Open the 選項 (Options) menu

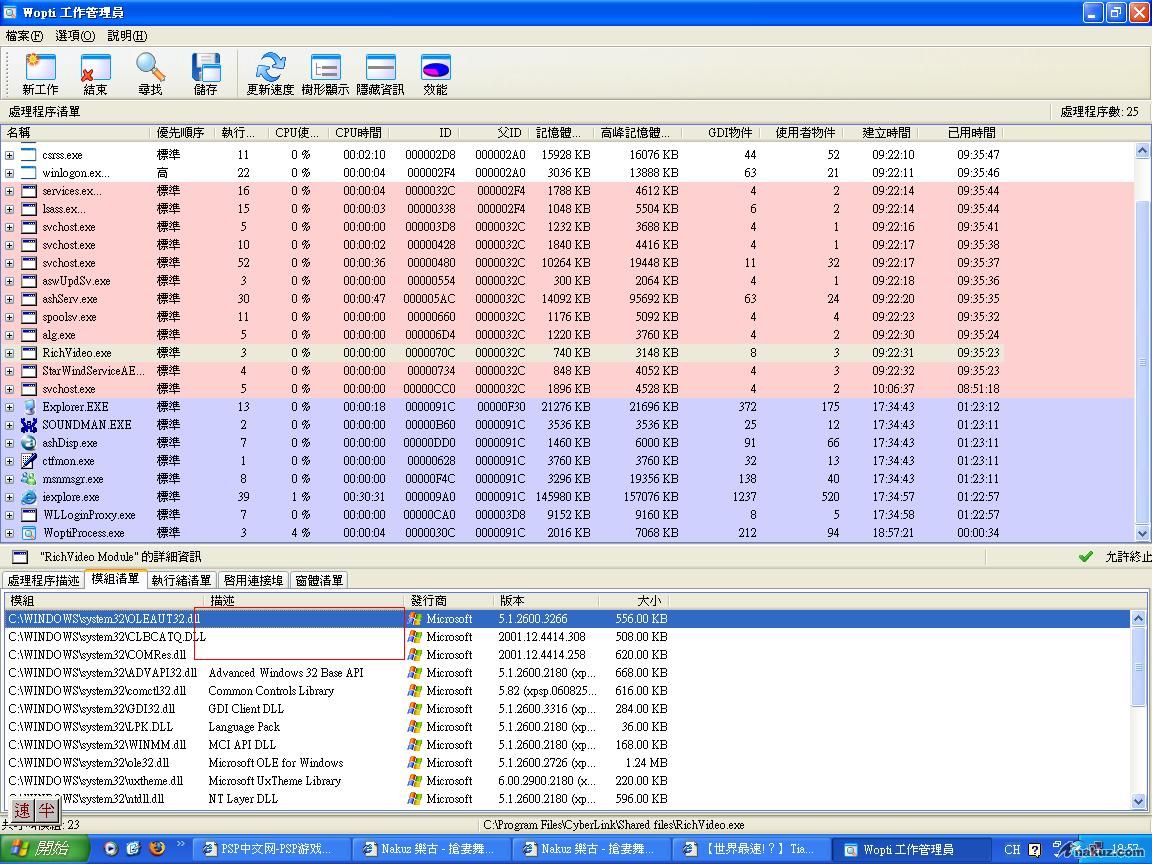[x=75, y=36]
